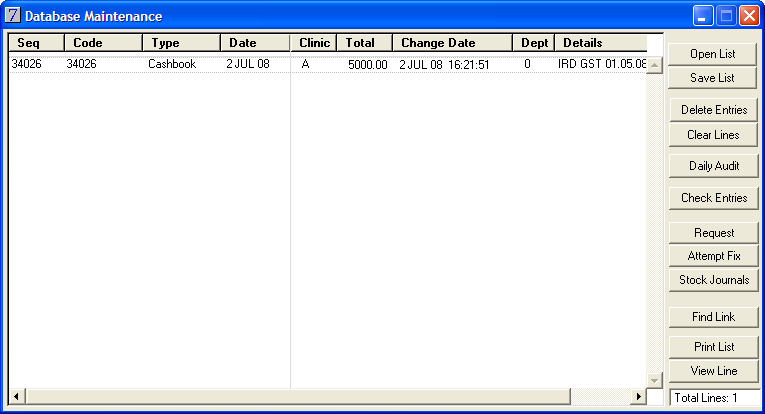Viewport: 765px width, 414px height.
Task: Close the Database Maintenance window
Action: tap(749, 16)
